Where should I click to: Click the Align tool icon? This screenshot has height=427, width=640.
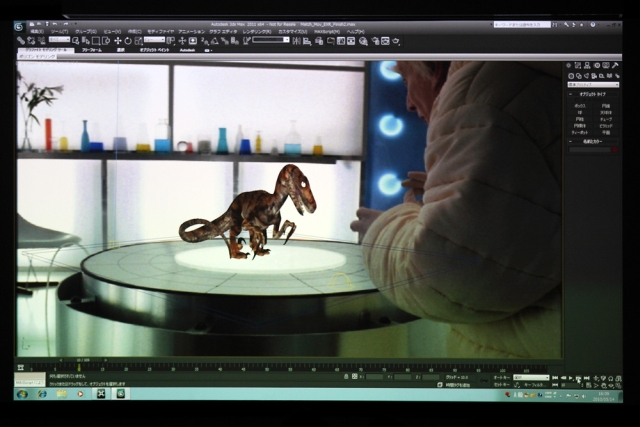click(x=307, y=41)
